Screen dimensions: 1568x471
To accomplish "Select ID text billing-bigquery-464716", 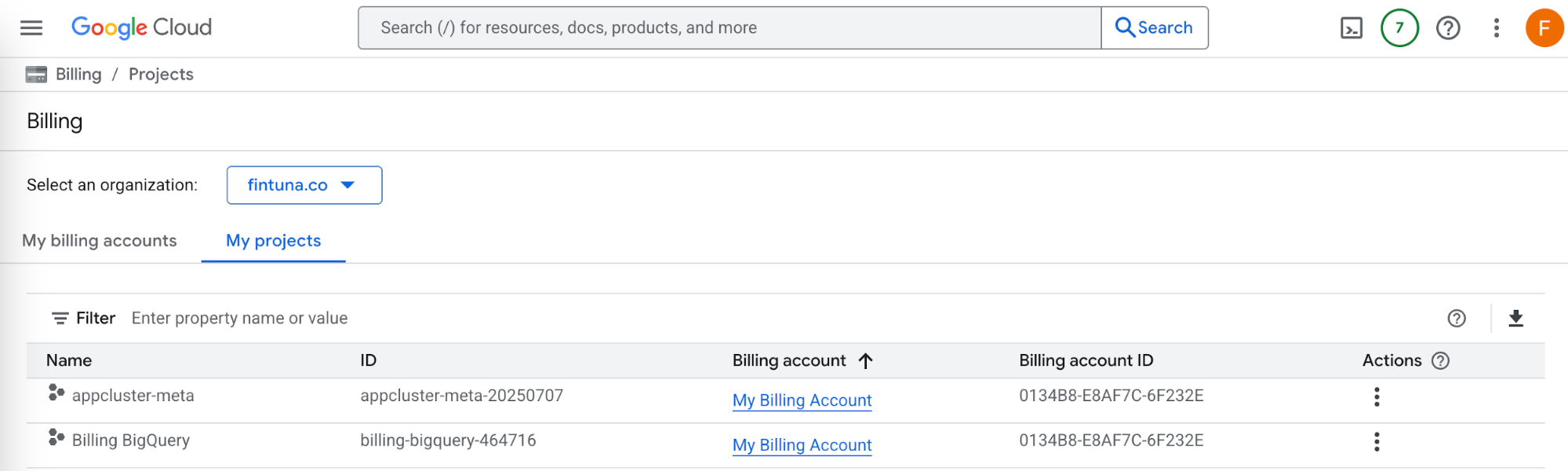I will coord(448,440).
